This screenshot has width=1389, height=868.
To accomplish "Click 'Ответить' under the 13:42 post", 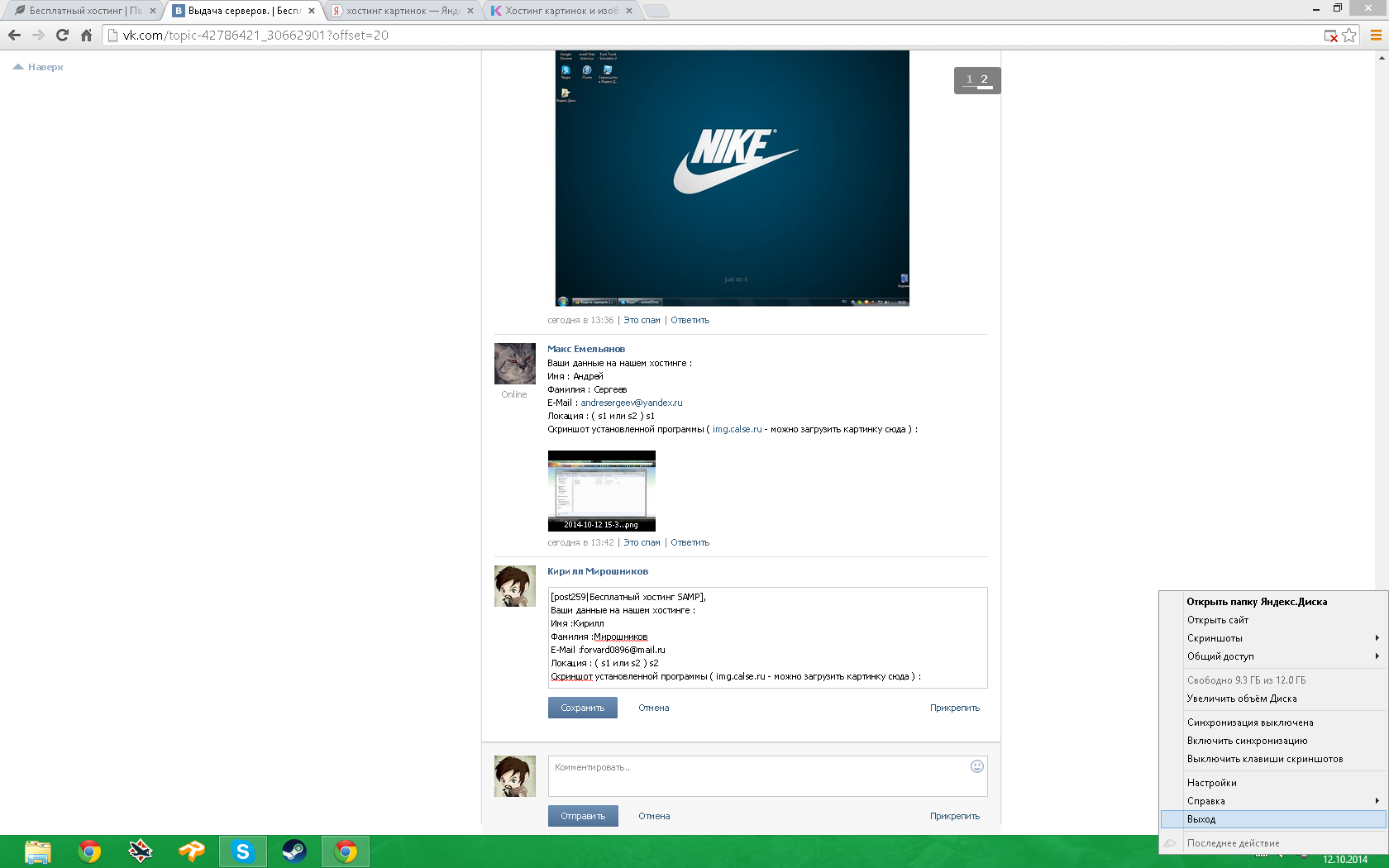I will 690,542.
